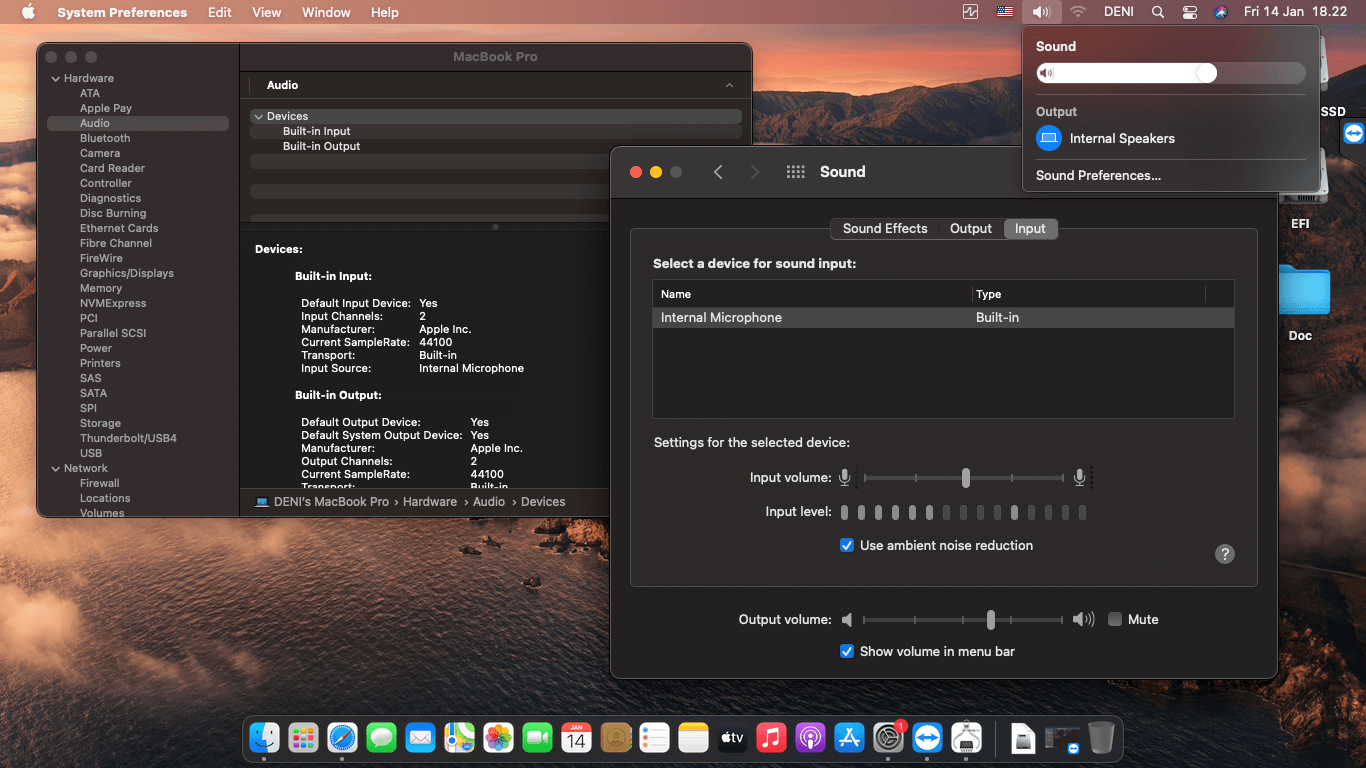Image resolution: width=1366 pixels, height=768 pixels.
Task: Open Sound Preferences… from volume popup
Action: [1098, 176]
